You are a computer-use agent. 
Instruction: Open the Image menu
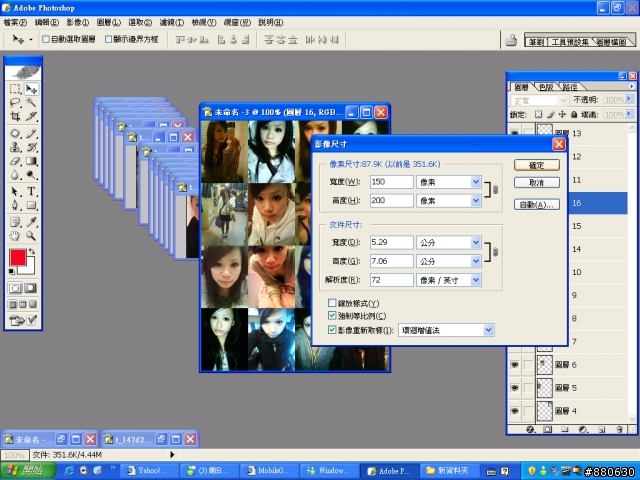(x=78, y=22)
